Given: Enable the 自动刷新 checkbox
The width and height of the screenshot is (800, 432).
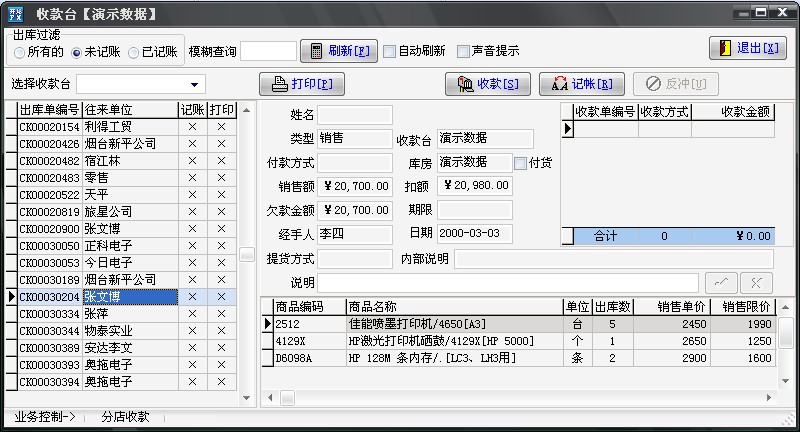Looking at the screenshot, I should coord(389,52).
